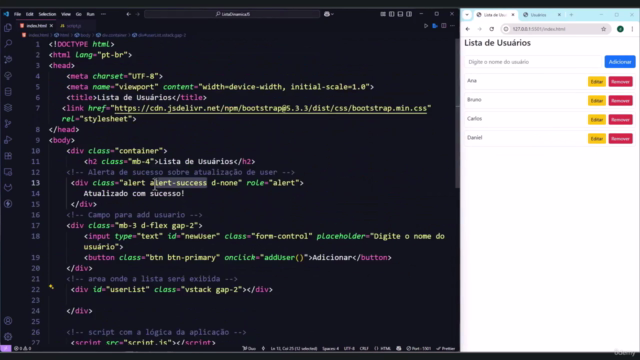Reload the page in the browser
This screenshot has width=640, height=360.
(x=491, y=29)
